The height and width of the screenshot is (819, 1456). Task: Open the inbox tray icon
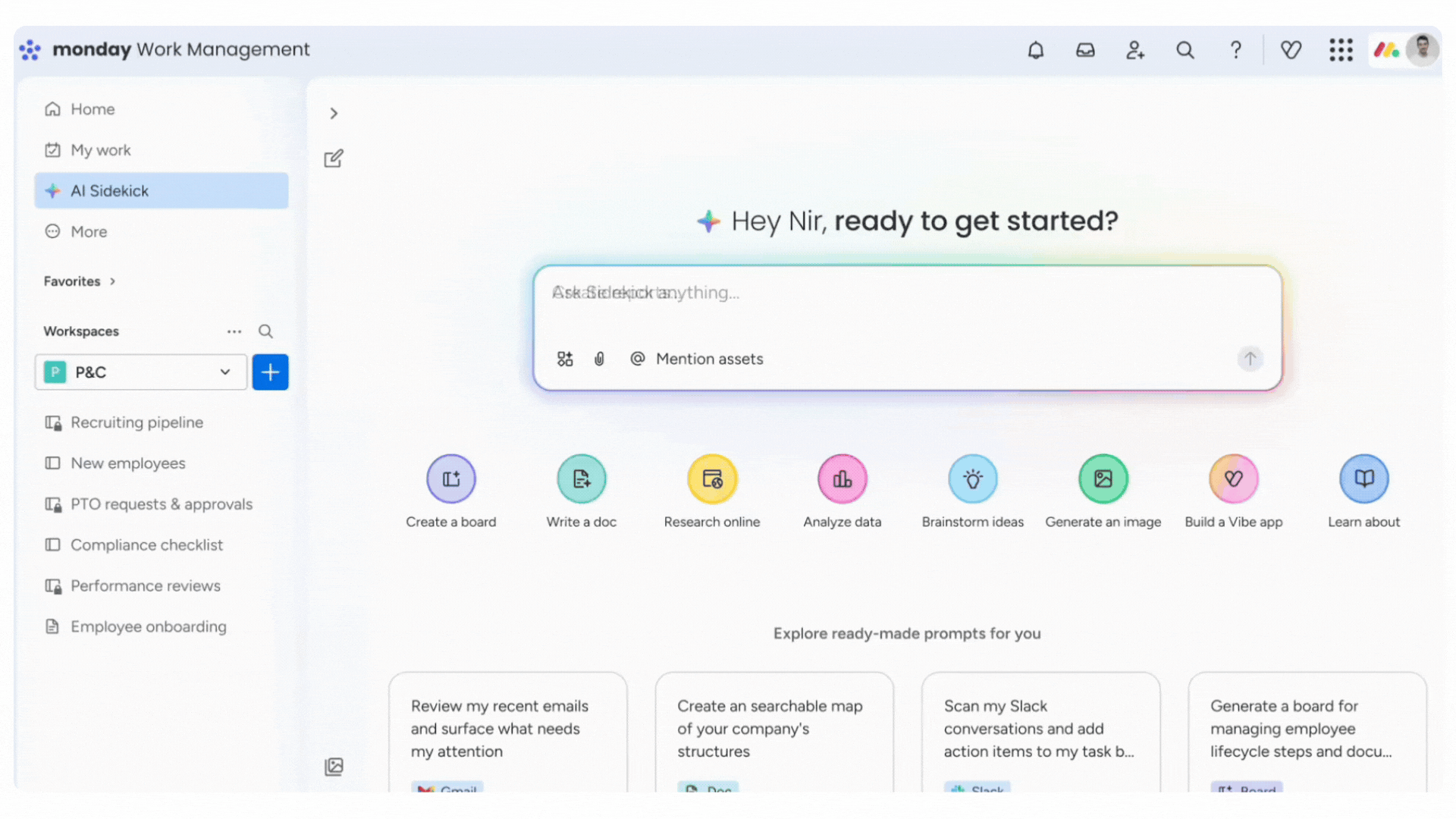pyautogui.click(x=1085, y=50)
